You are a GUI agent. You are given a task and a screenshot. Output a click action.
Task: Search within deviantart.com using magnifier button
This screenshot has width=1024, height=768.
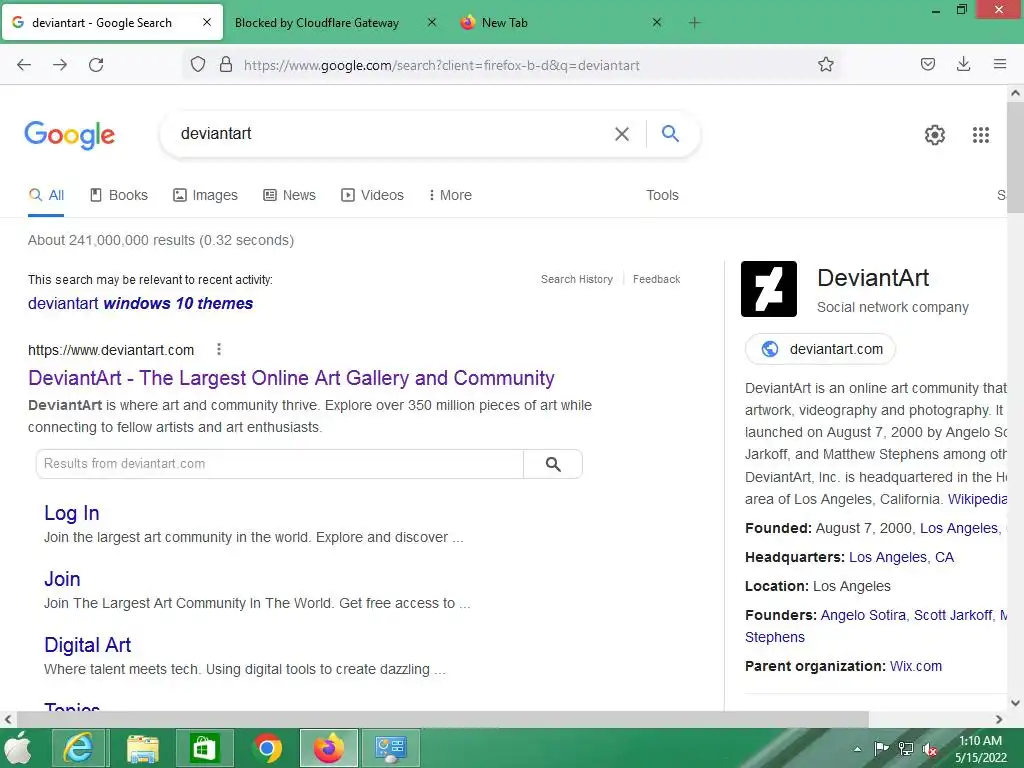point(552,464)
